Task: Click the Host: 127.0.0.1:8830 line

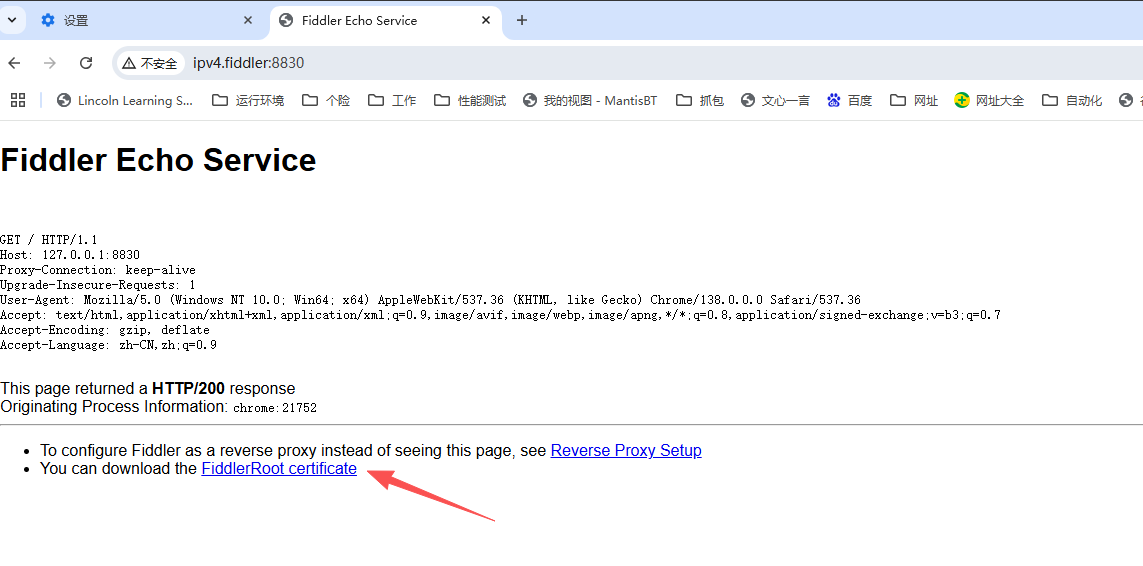Action: pyautogui.click(x=70, y=255)
